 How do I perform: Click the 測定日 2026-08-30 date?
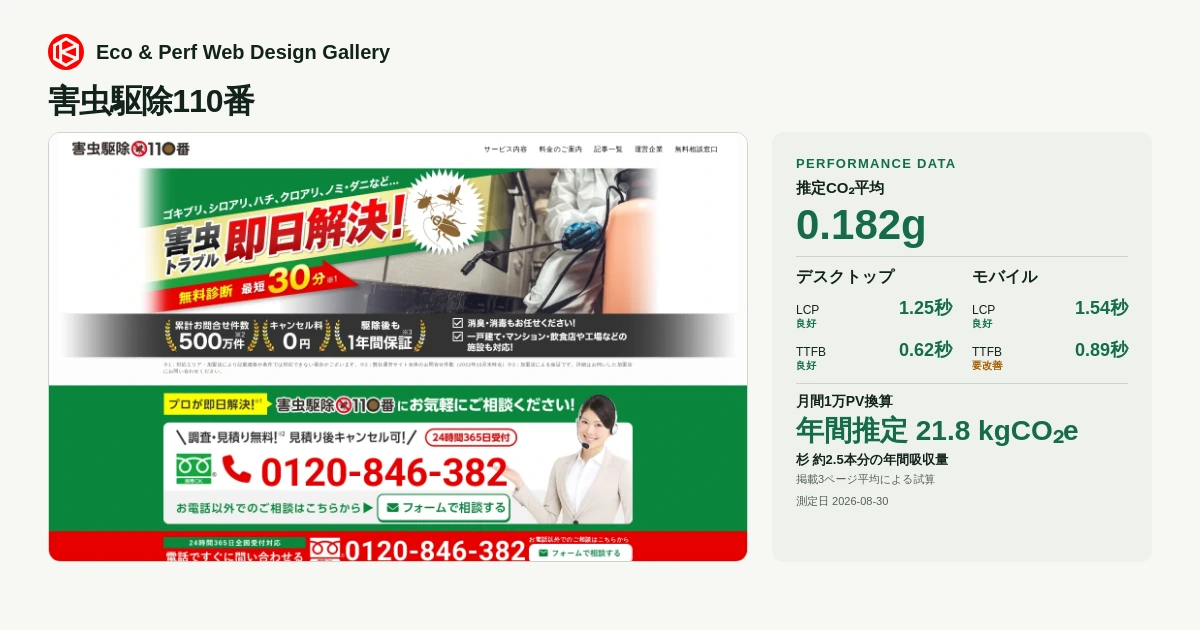click(842, 501)
